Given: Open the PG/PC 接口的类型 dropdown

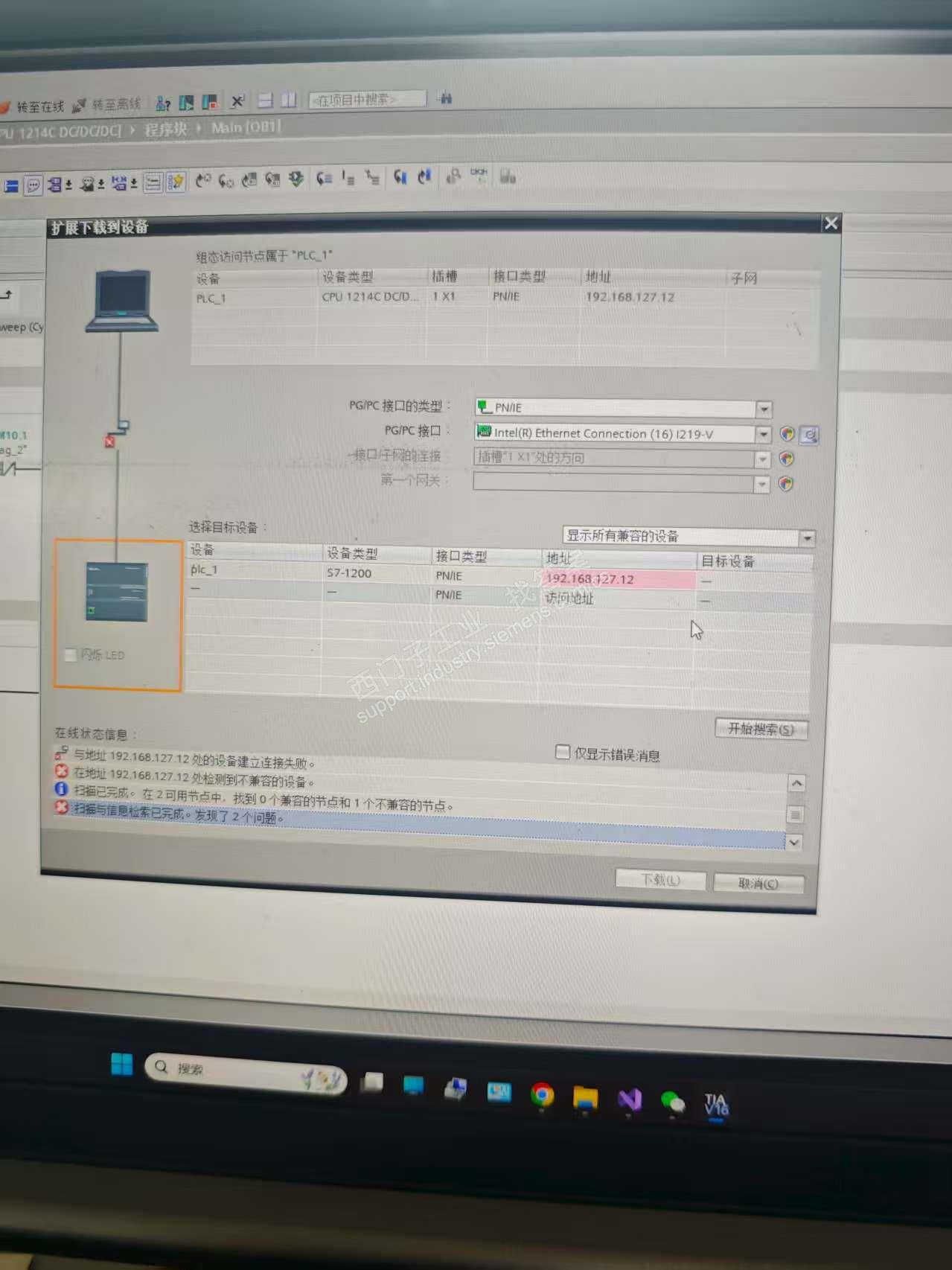Looking at the screenshot, I should click(x=763, y=409).
